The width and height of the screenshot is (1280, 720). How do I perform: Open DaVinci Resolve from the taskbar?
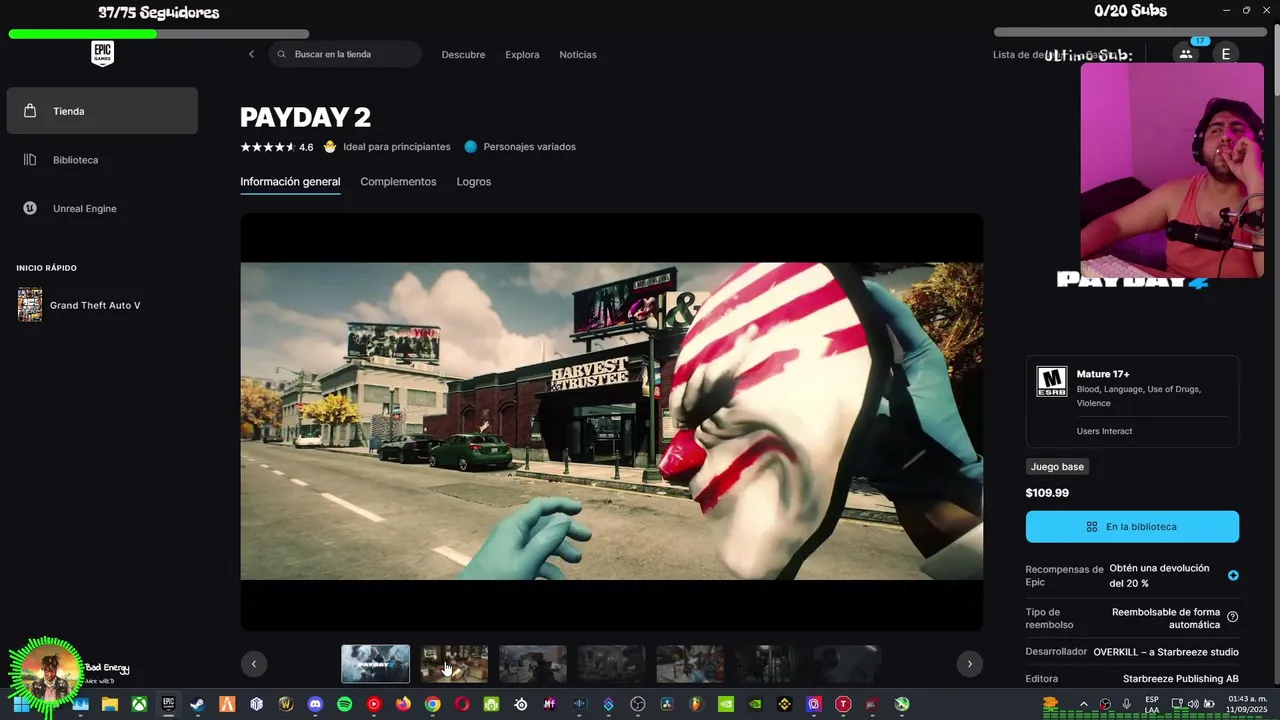[667, 704]
